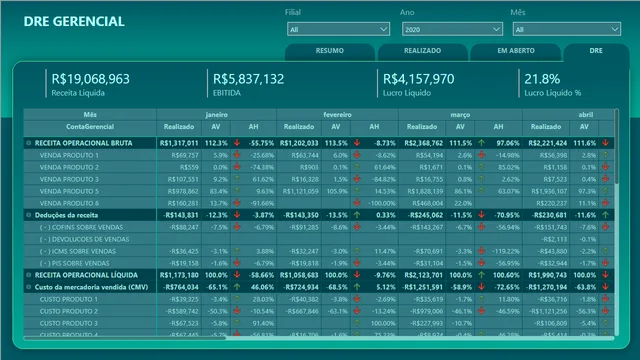Click red down arrow for RECEITA OPERACIONAL BRUTA janeiro
The image size is (640, 360).
coord(237,143)
